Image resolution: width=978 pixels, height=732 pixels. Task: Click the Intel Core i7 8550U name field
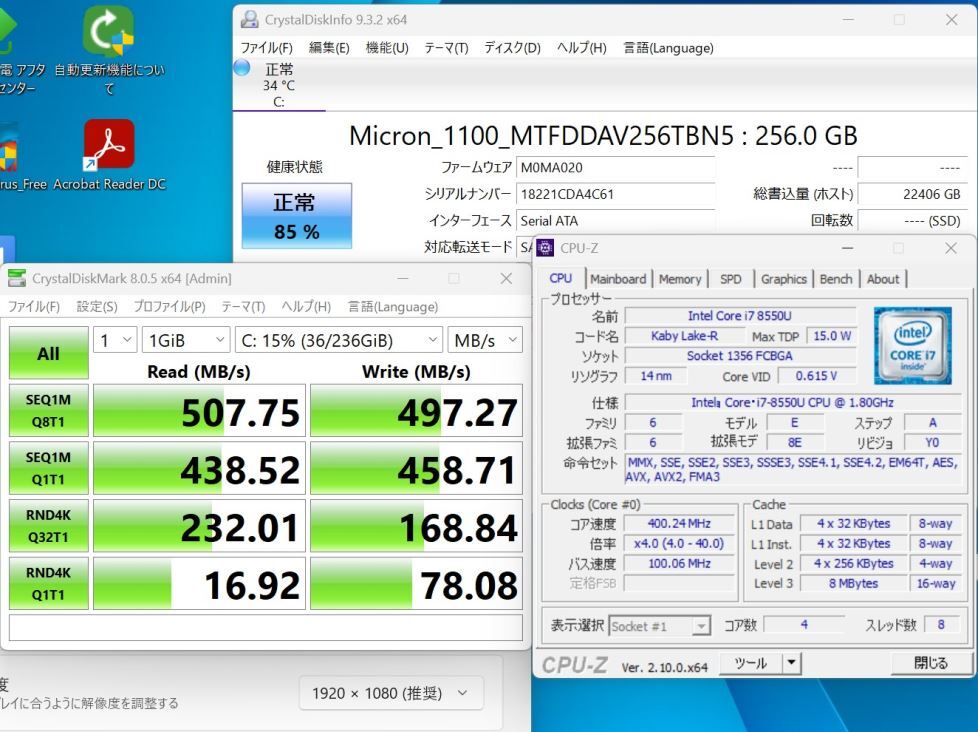[740, 316]
